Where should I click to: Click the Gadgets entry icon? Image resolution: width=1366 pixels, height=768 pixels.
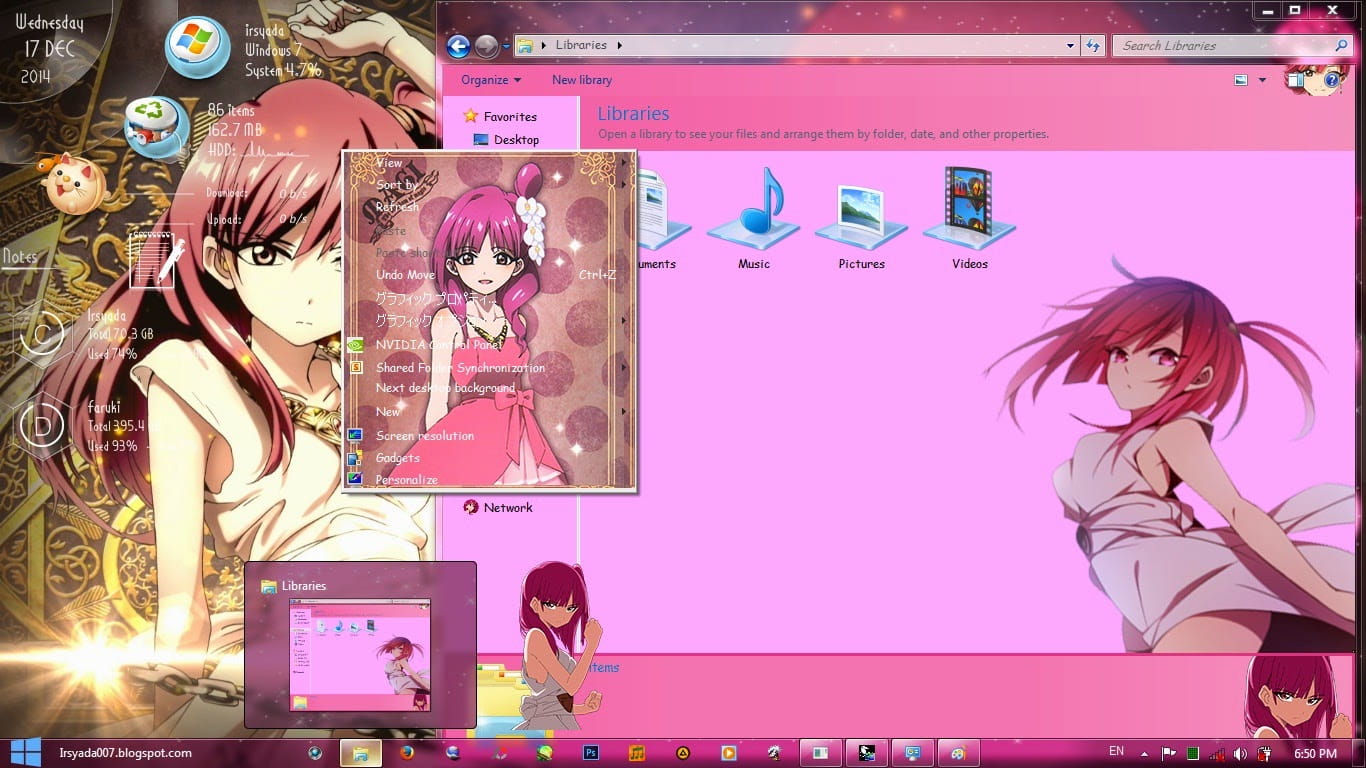coord(355,457)
